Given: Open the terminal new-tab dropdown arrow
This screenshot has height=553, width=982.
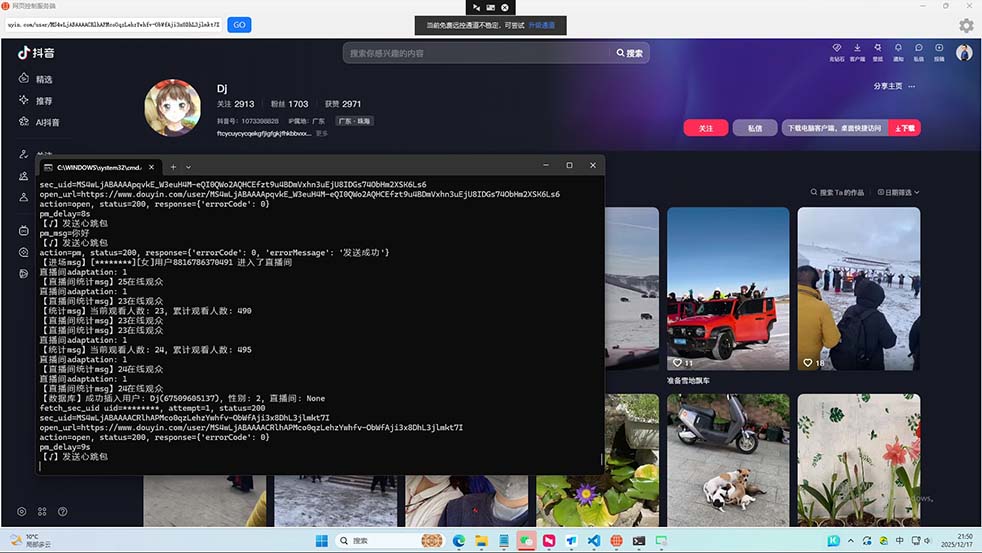Looking at the screenshot, I should point(188,167).
